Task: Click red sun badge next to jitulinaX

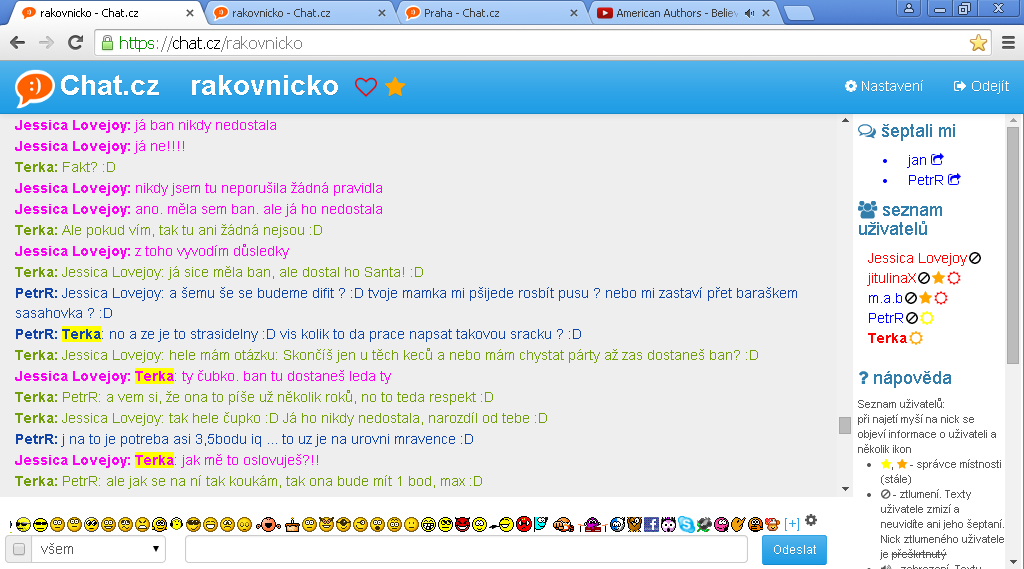Action: pos(954,278)
